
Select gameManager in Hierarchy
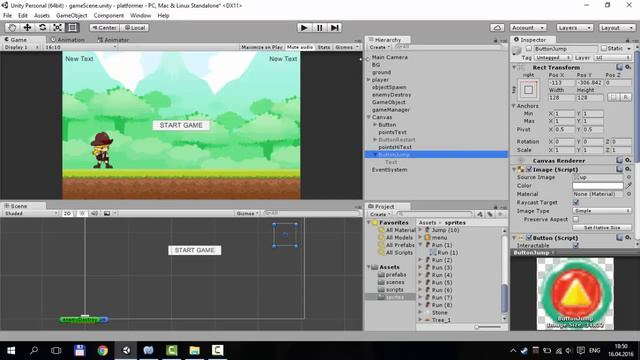[391, 110]
